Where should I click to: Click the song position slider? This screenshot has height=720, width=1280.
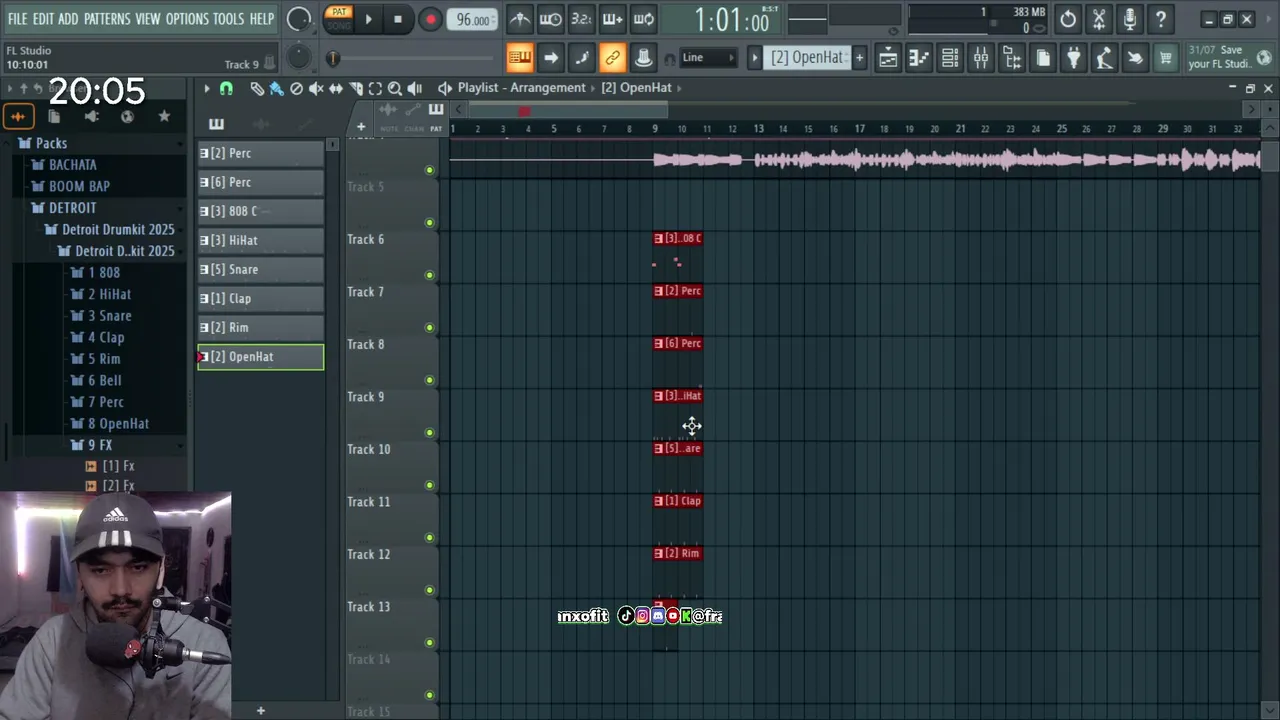[412, 59]
